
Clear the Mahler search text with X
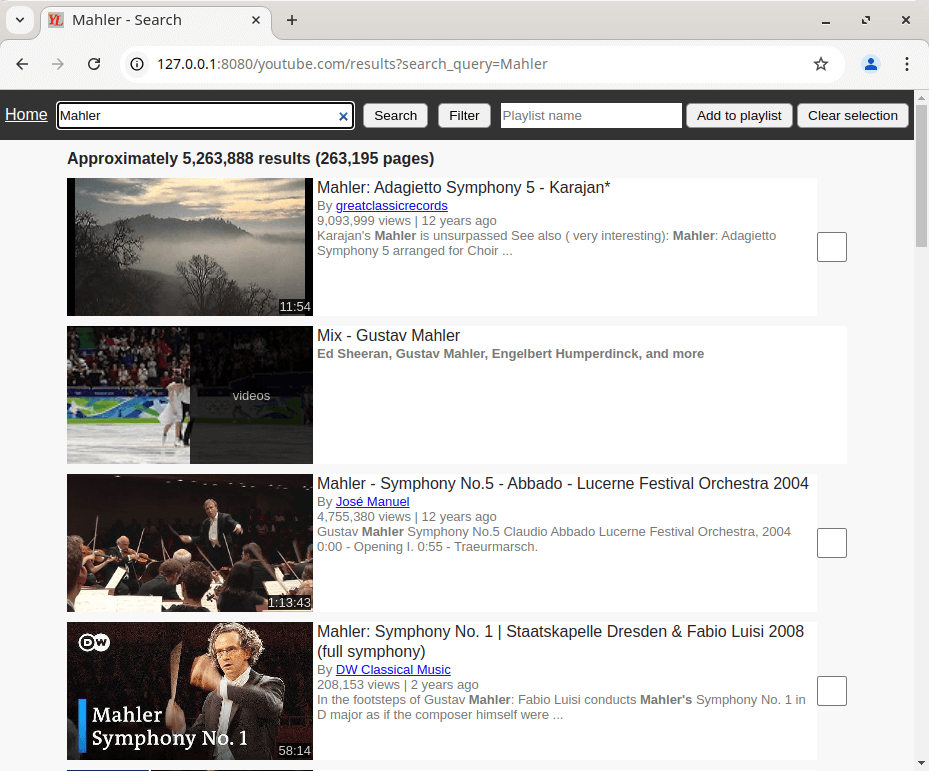[343, 116]
